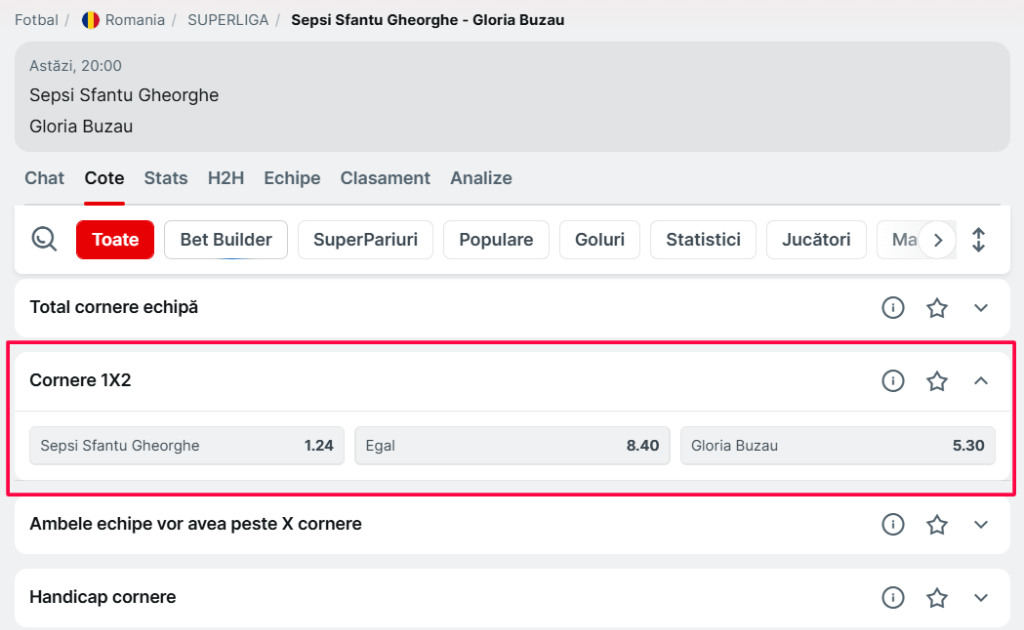
Task: Open the market search magnifier icon
Action: pos(44,239)
